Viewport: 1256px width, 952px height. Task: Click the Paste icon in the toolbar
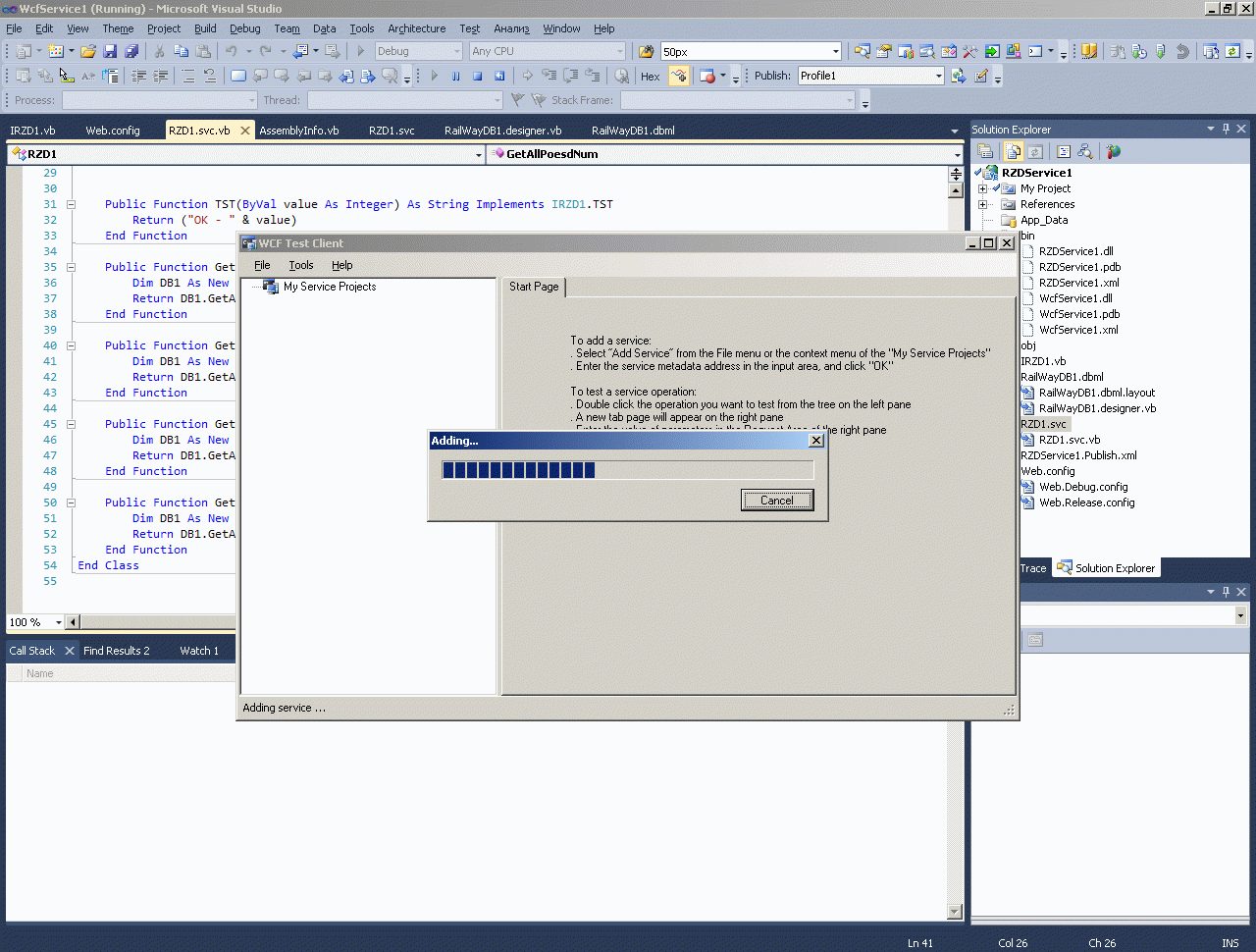click(203, 51)
